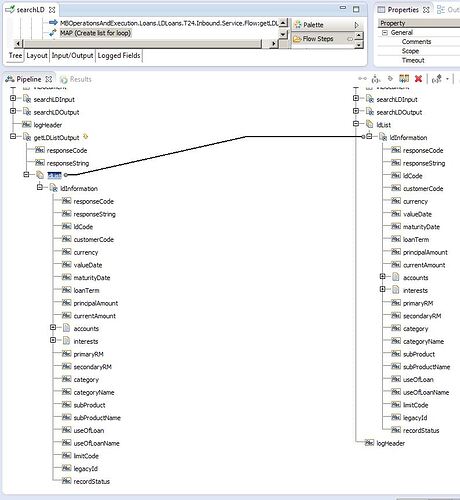The image size is (460, 500).
Task: Open the add pipeline variable dropdown arrow
Action: (x=447, y=79)
